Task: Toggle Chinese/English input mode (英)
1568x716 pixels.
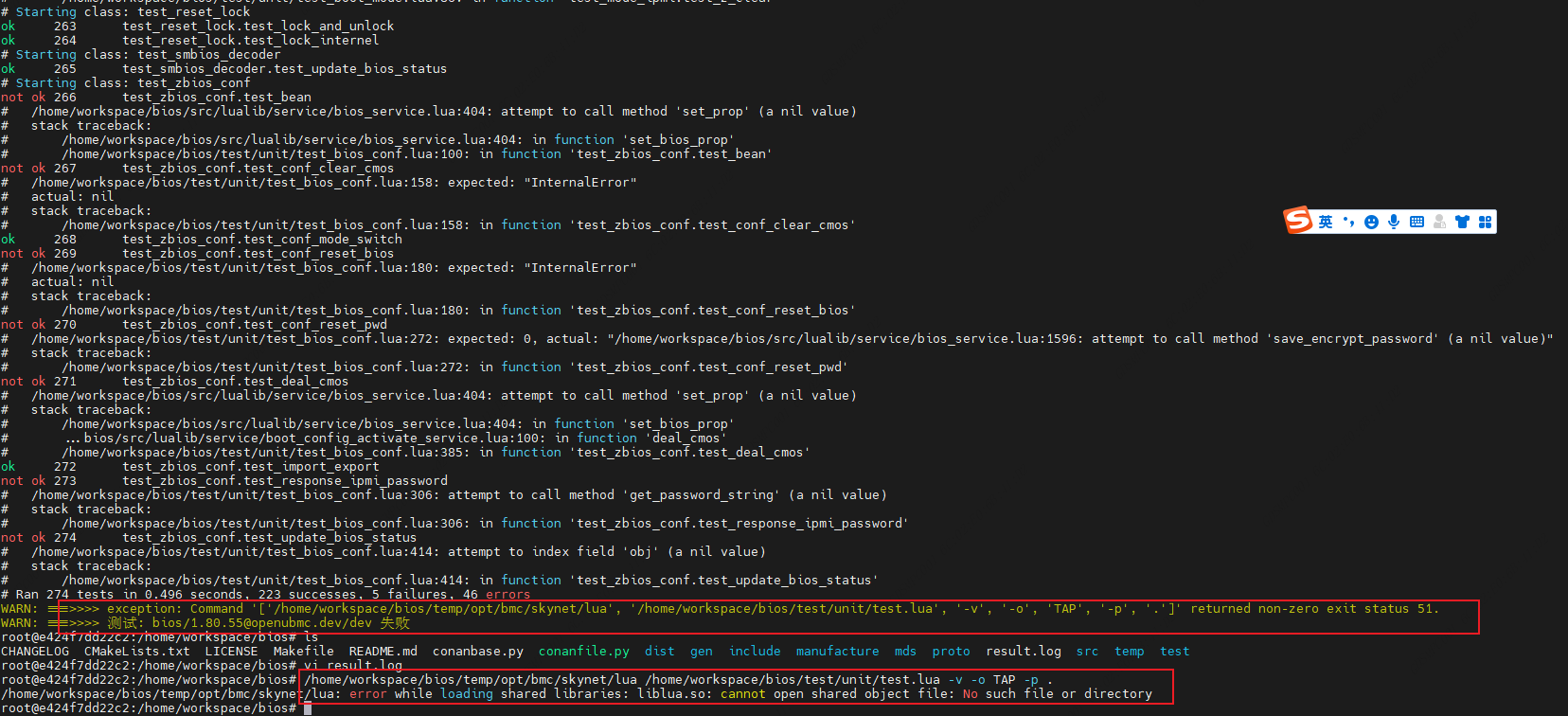Action: [x=1326, y=222]
